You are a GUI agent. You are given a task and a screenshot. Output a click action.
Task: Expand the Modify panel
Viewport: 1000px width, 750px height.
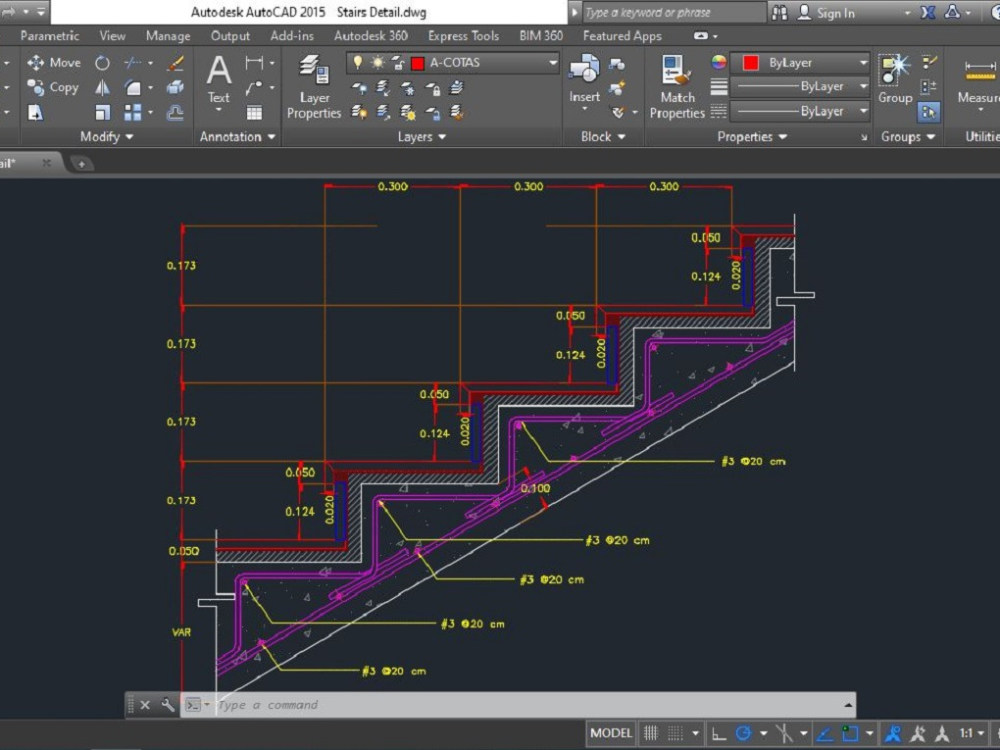[106, 137]
